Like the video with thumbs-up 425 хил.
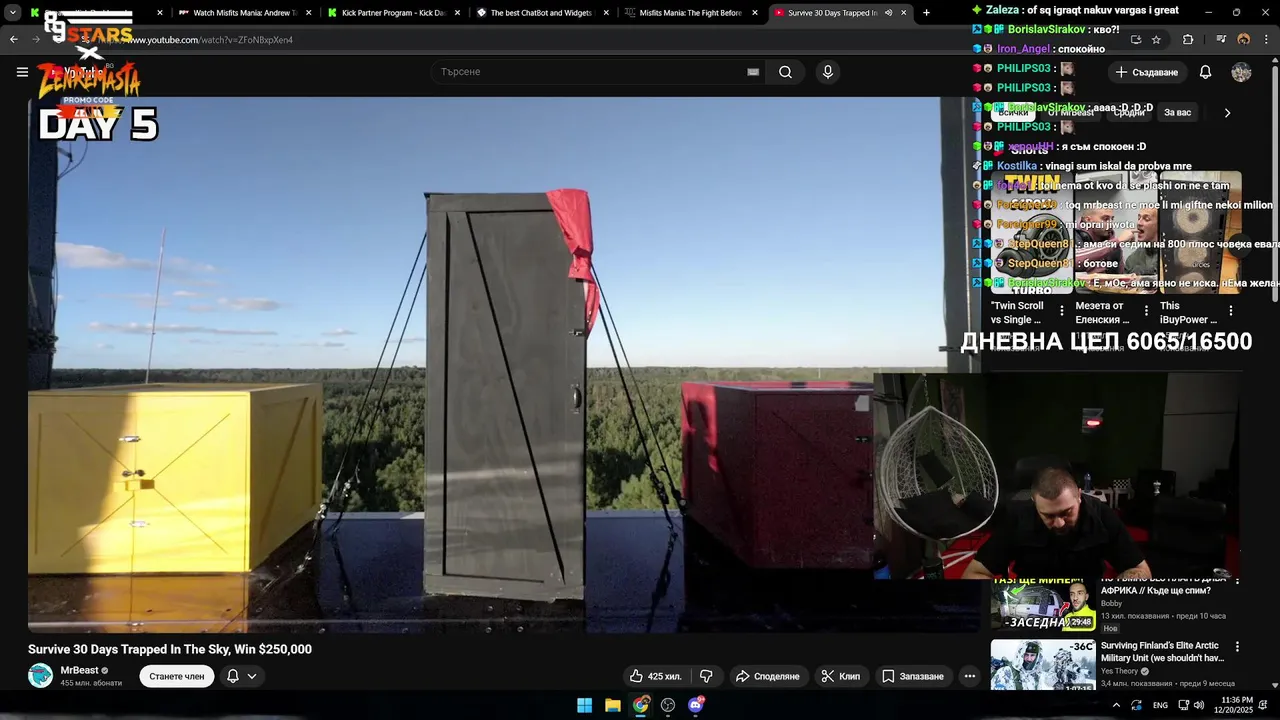The image size is (1280, 720). click(x=655, y=676)
